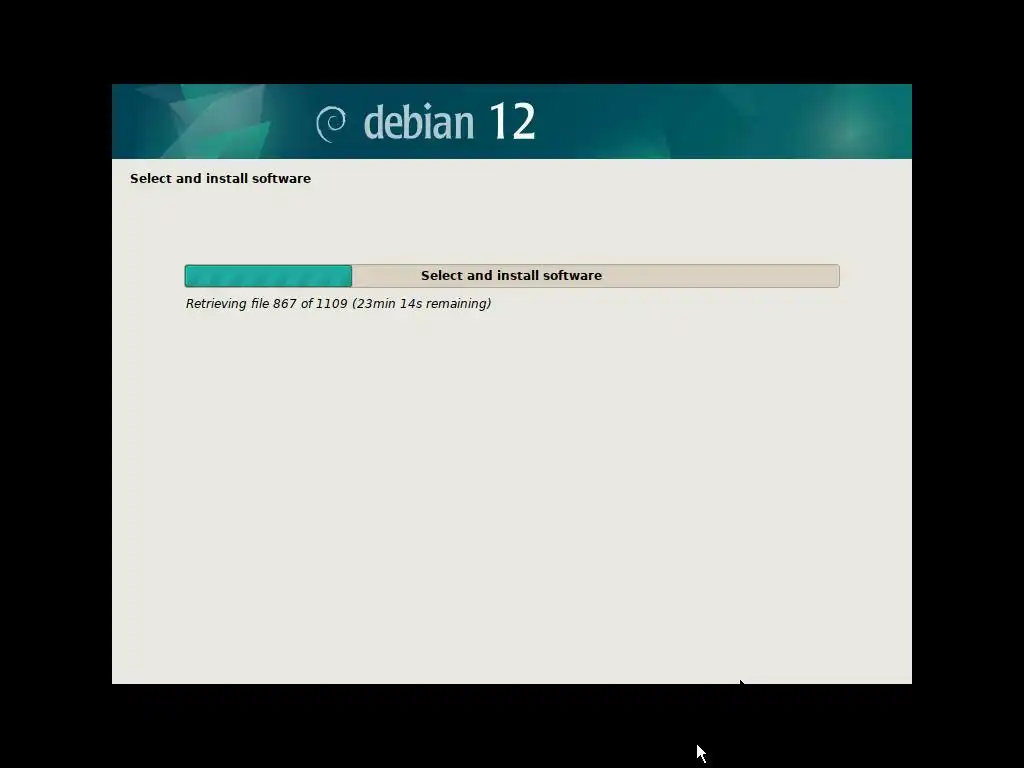Click the 'Select and install software' heading
This screenshot has width=1024, height=768.
[x=220, y=178]
